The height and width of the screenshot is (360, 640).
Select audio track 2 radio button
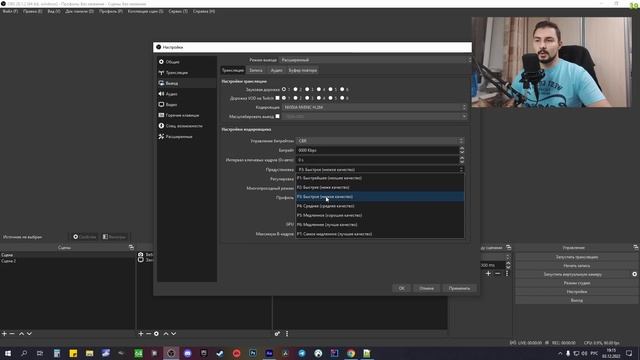(296, 89)
